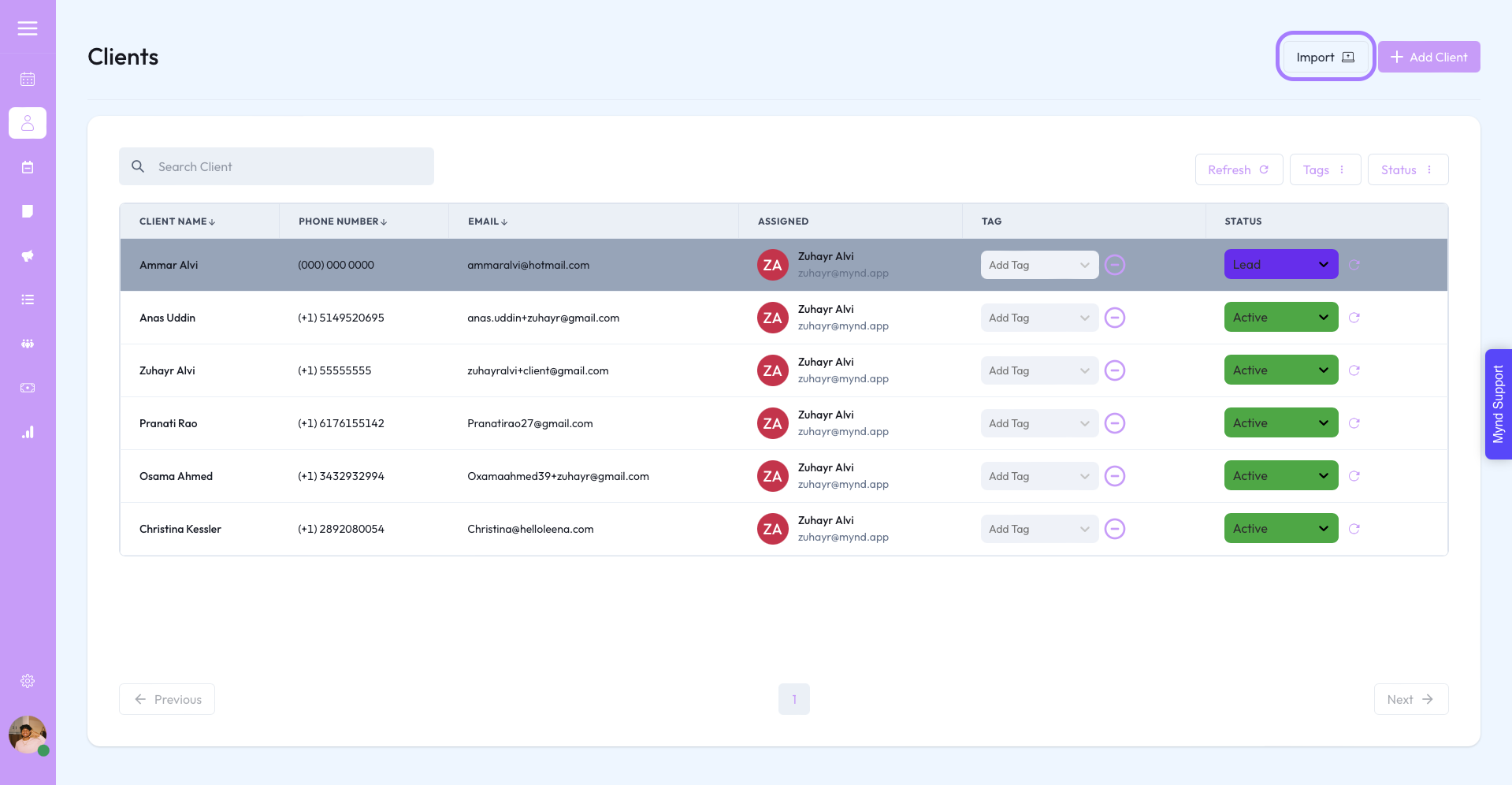Open the group members sidebar icon
This screenshot has width=1512, height=785.
[x=28, y=344]
